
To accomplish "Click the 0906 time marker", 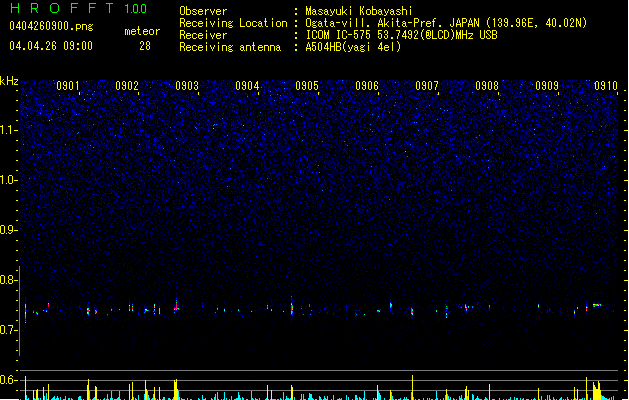I will 367,86.
